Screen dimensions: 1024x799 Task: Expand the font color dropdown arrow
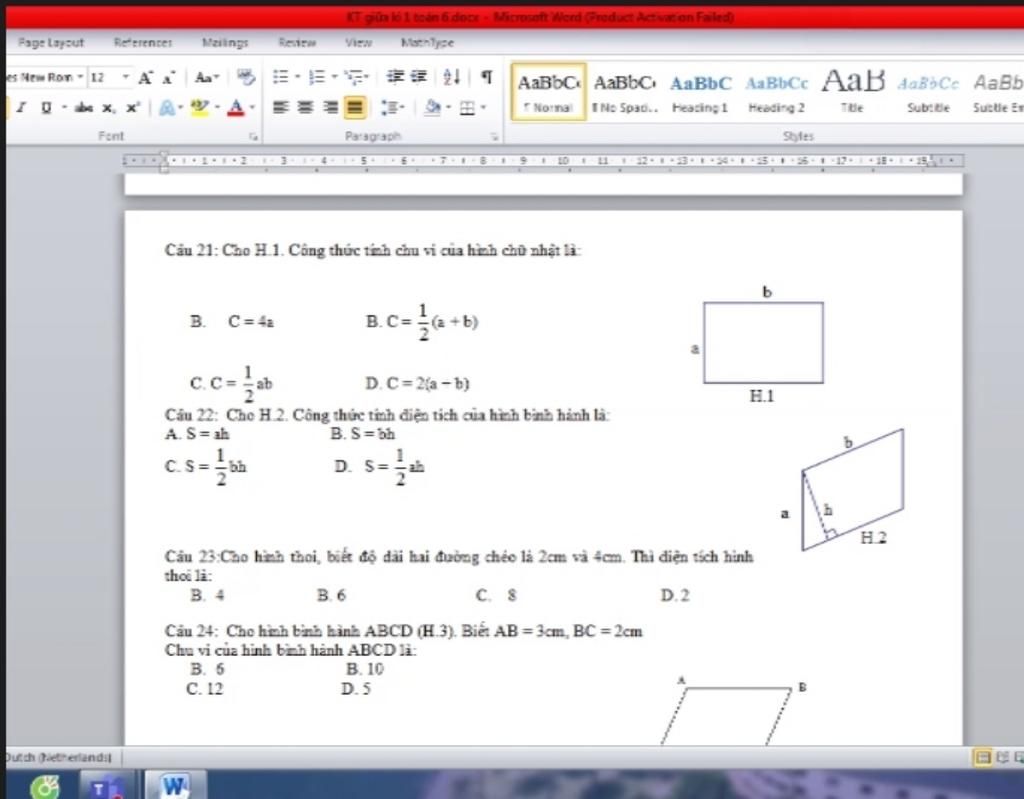click(x=252, y=107)
